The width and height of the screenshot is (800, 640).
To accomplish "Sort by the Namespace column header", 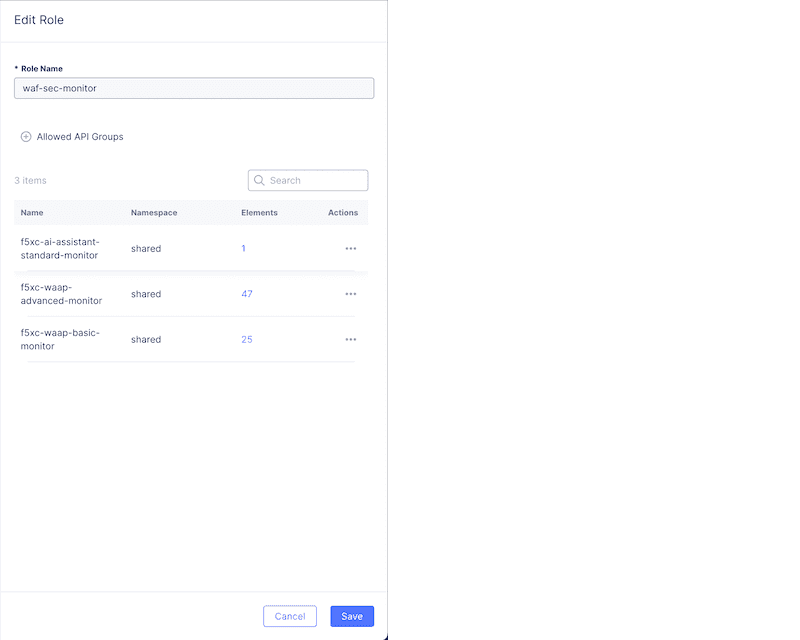I will coord(154,213).
